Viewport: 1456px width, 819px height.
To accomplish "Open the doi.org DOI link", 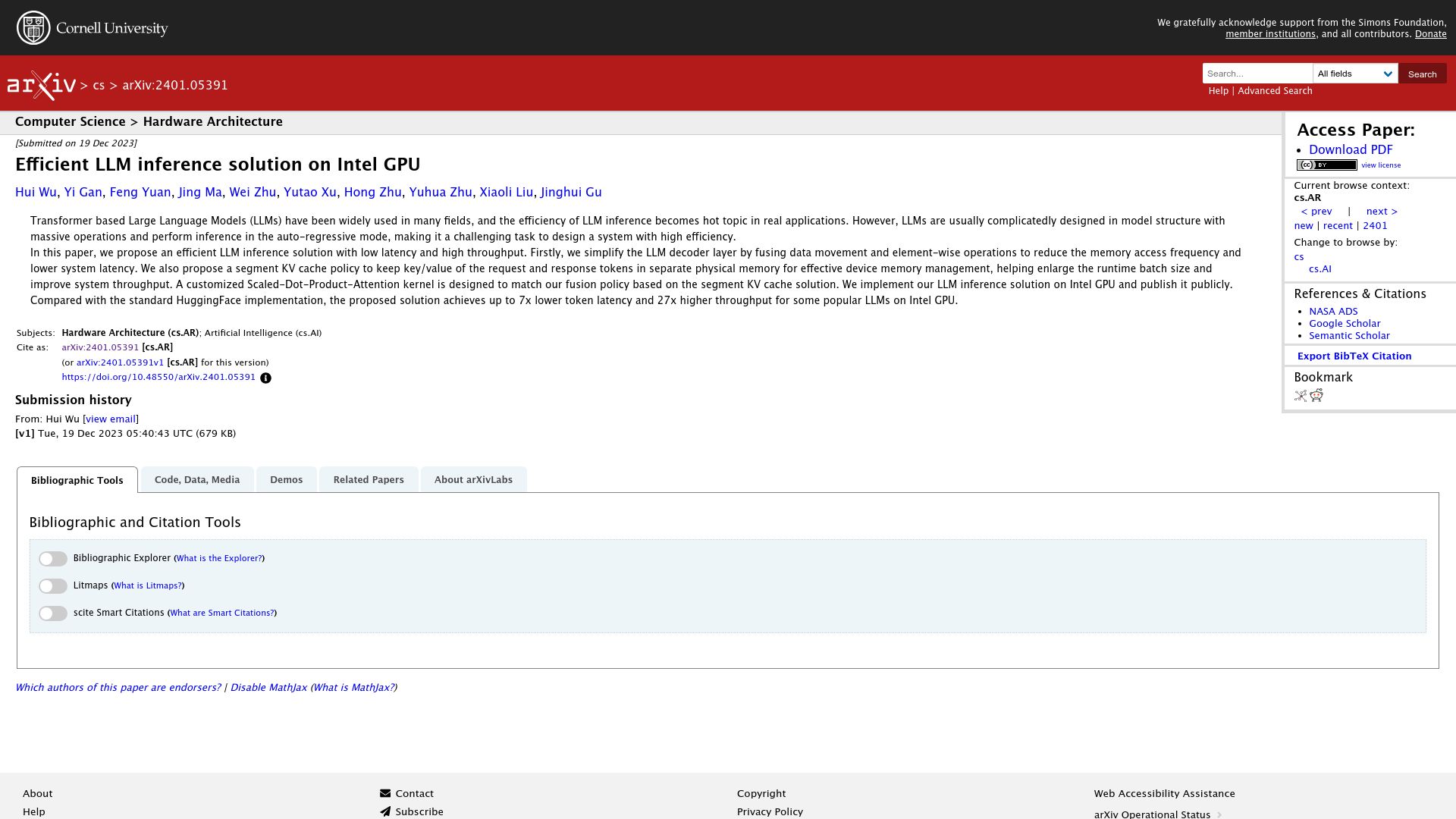I will pyautogui.click(x=158, y=378).
